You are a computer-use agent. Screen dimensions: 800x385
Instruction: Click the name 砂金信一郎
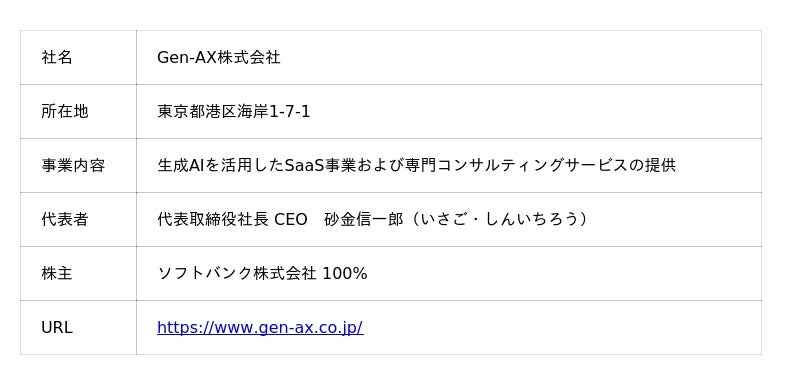[364, 220]
